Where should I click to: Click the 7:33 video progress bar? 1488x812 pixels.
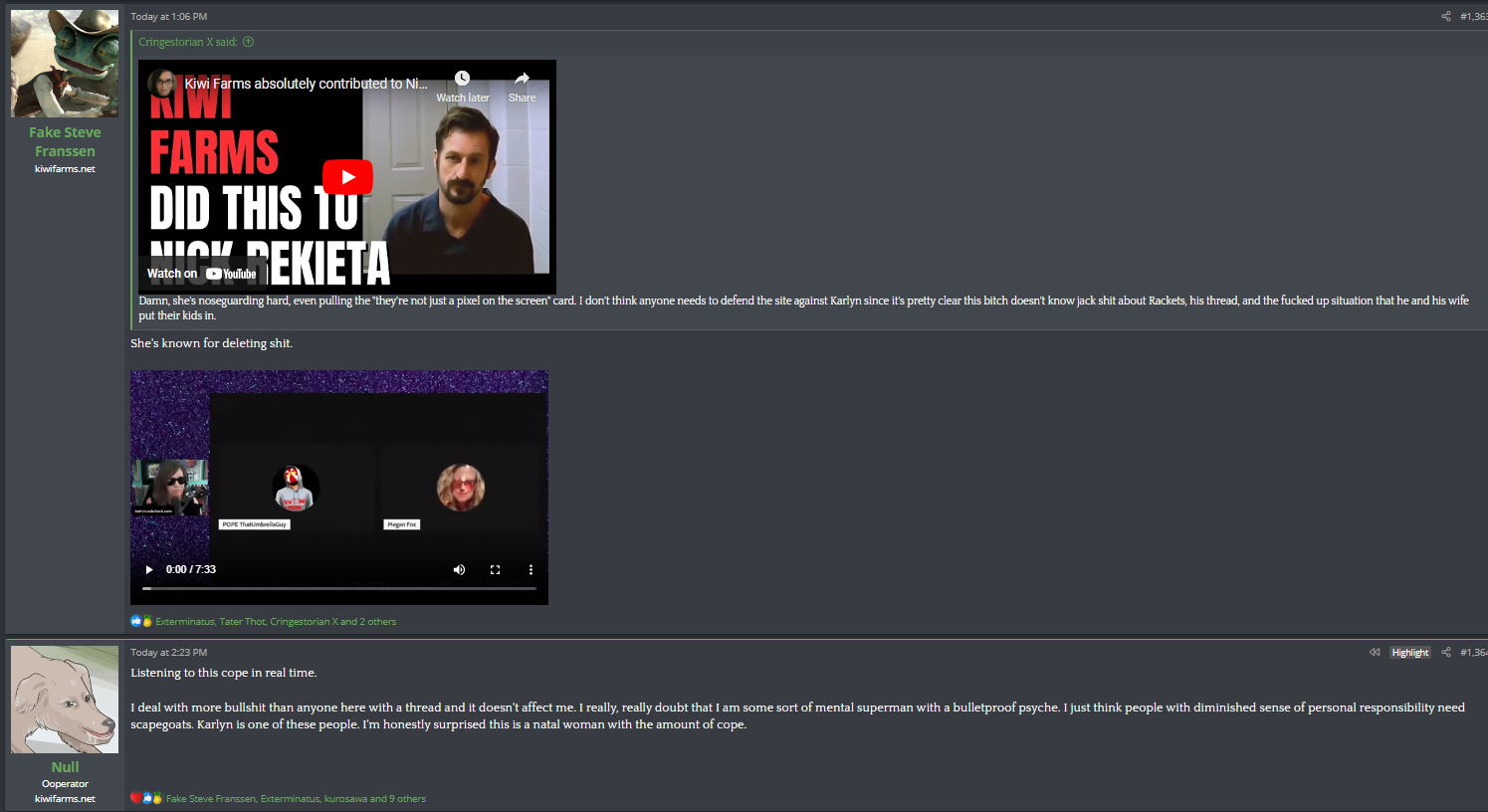coord(338,589)
